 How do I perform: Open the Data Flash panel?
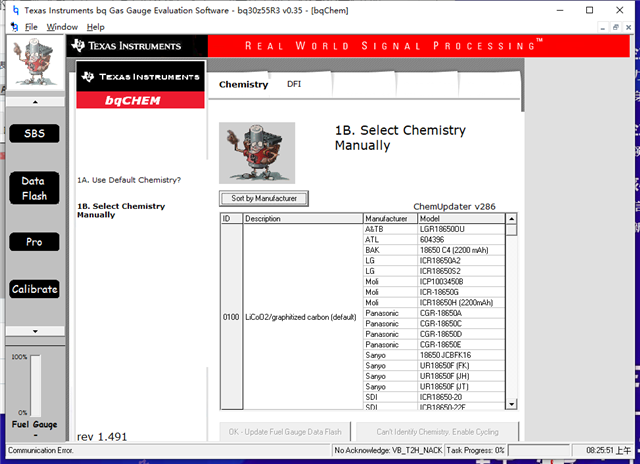34,188
